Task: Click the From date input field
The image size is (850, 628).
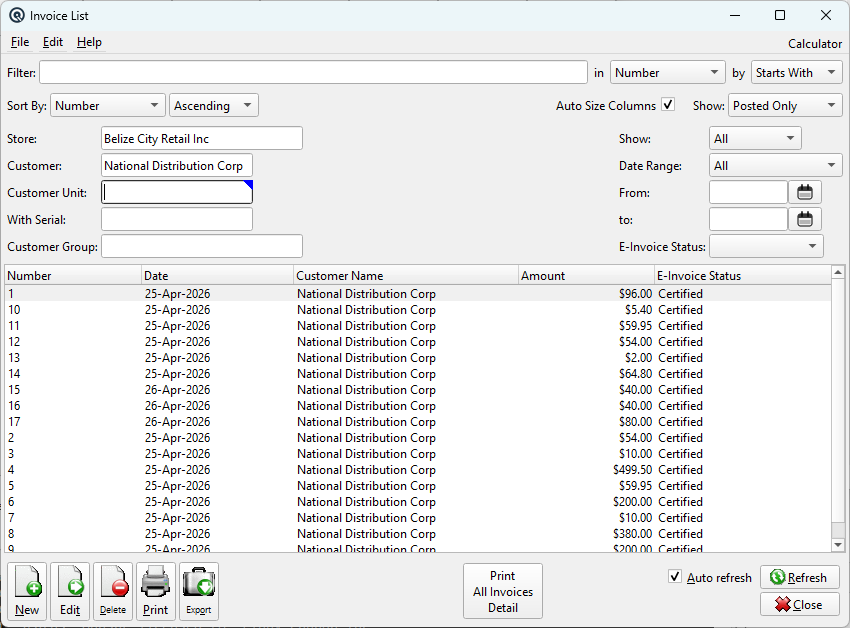Action: (748, 193)
